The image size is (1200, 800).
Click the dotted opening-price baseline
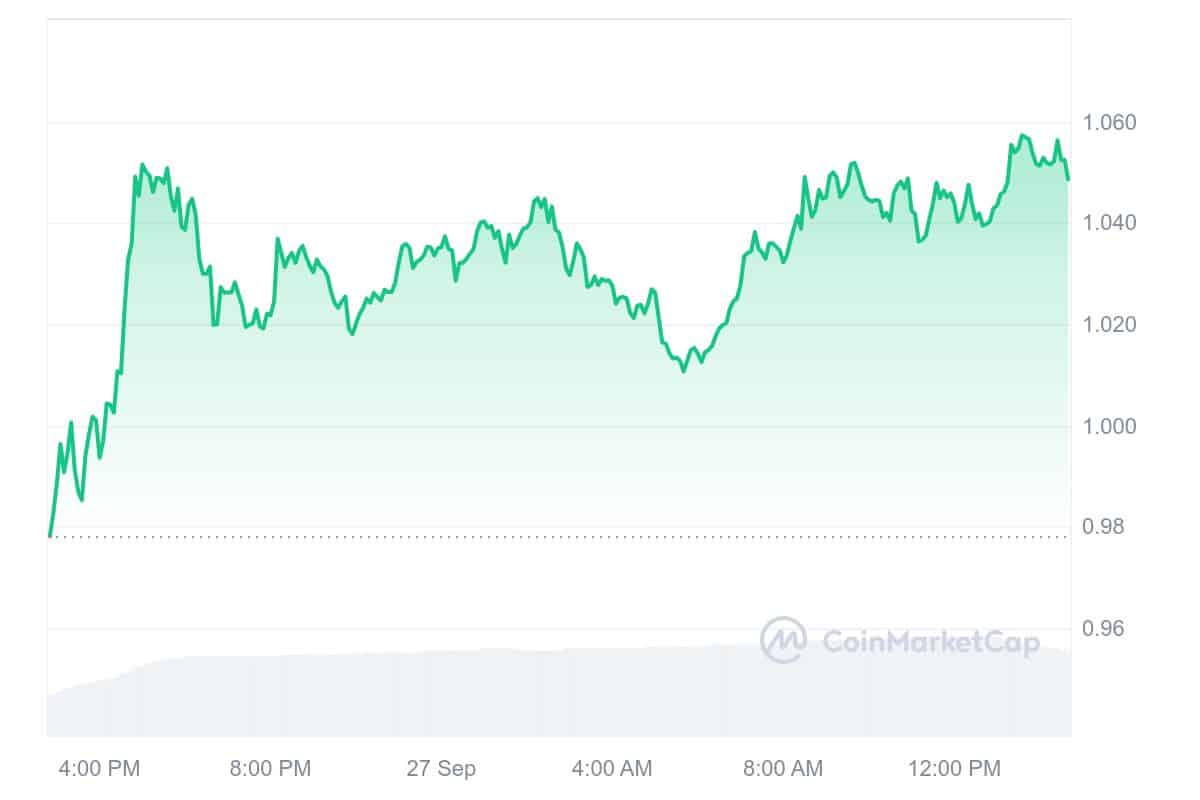(559, 537)
